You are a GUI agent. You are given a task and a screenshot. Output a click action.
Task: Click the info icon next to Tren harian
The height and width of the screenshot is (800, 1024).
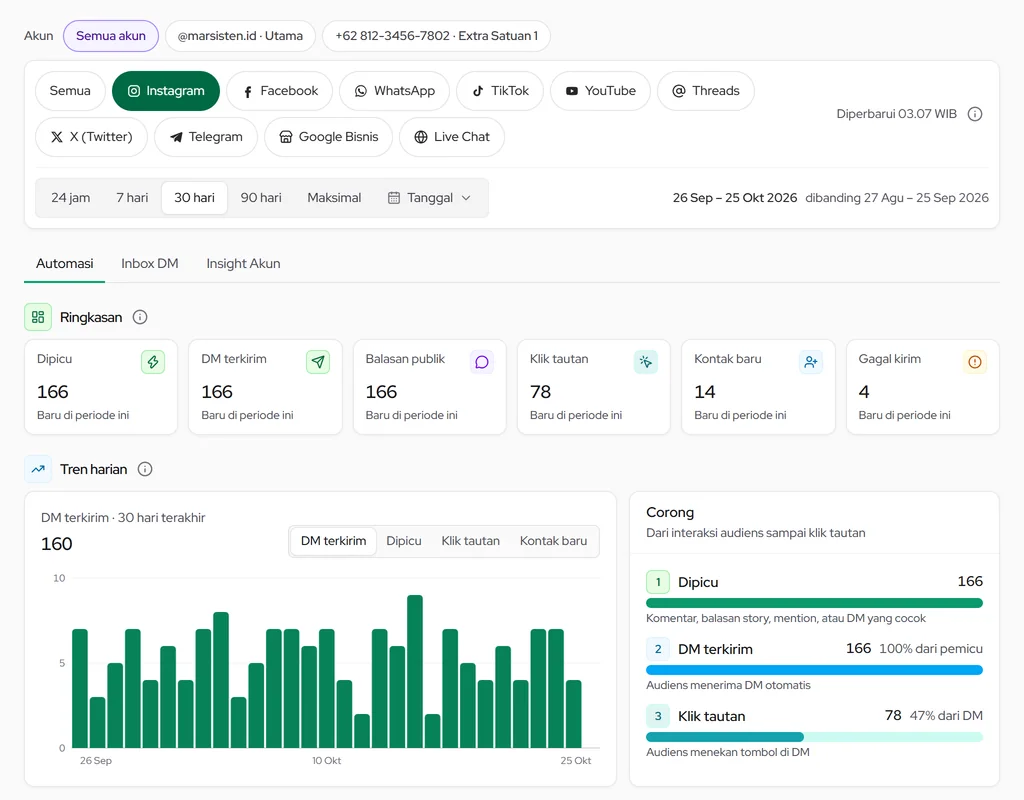[x=145, y=470]
